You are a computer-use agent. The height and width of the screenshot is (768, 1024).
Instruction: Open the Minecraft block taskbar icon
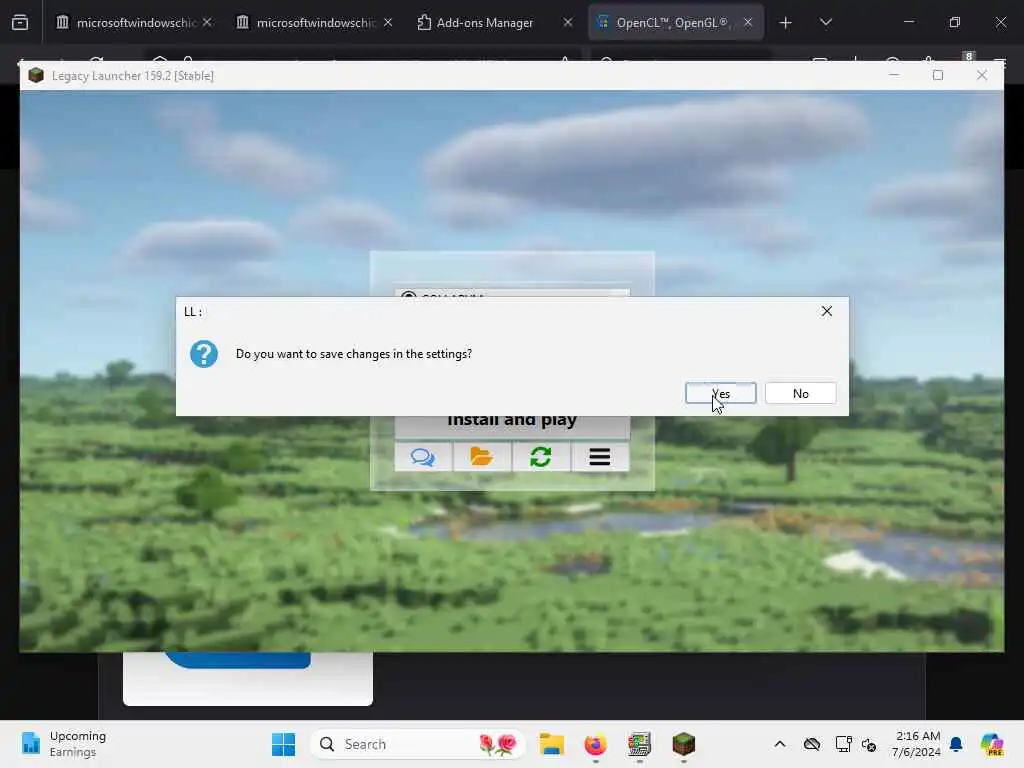(684, 744)
